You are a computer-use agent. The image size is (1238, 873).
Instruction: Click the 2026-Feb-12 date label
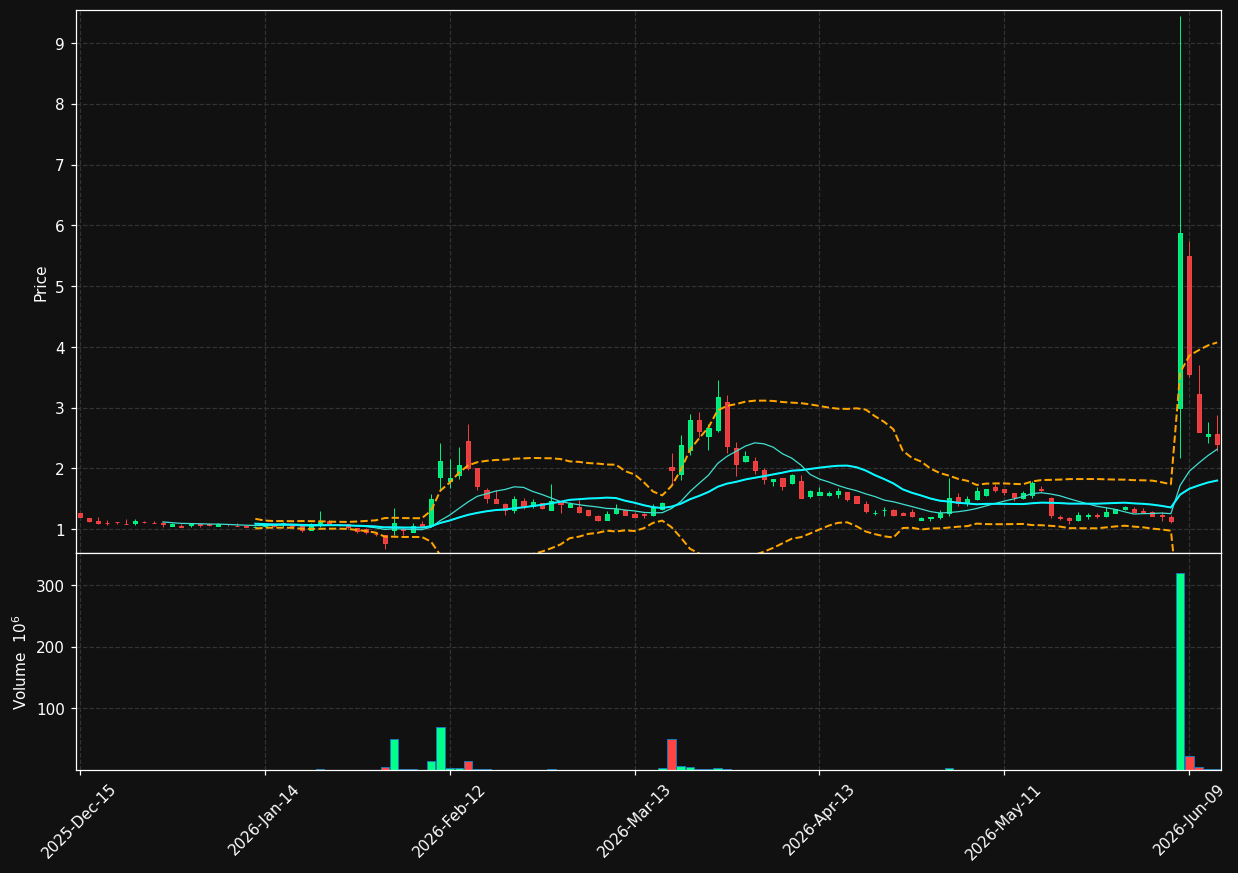click(449, 821)
